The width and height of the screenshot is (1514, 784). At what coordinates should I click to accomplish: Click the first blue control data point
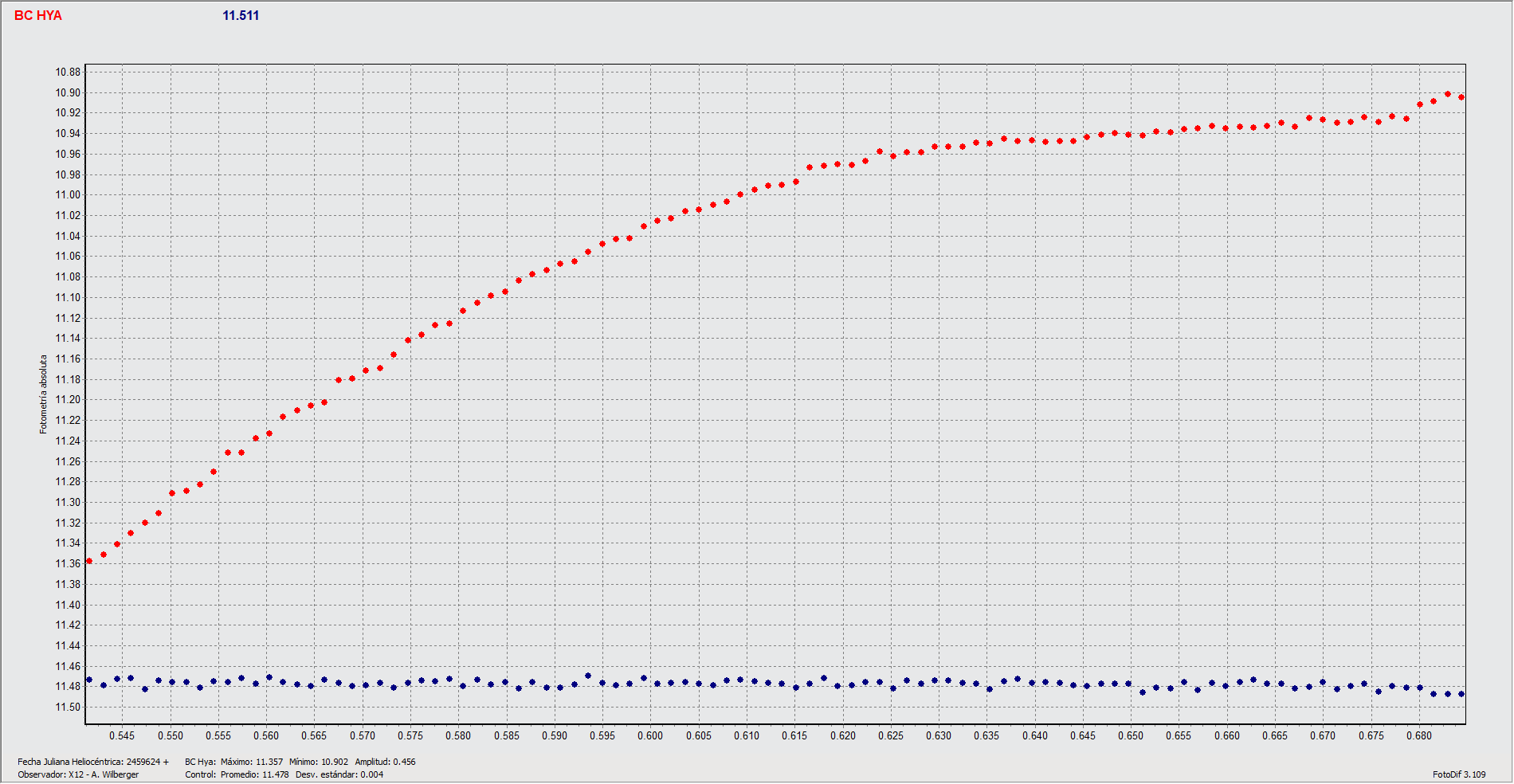(89, 680)
